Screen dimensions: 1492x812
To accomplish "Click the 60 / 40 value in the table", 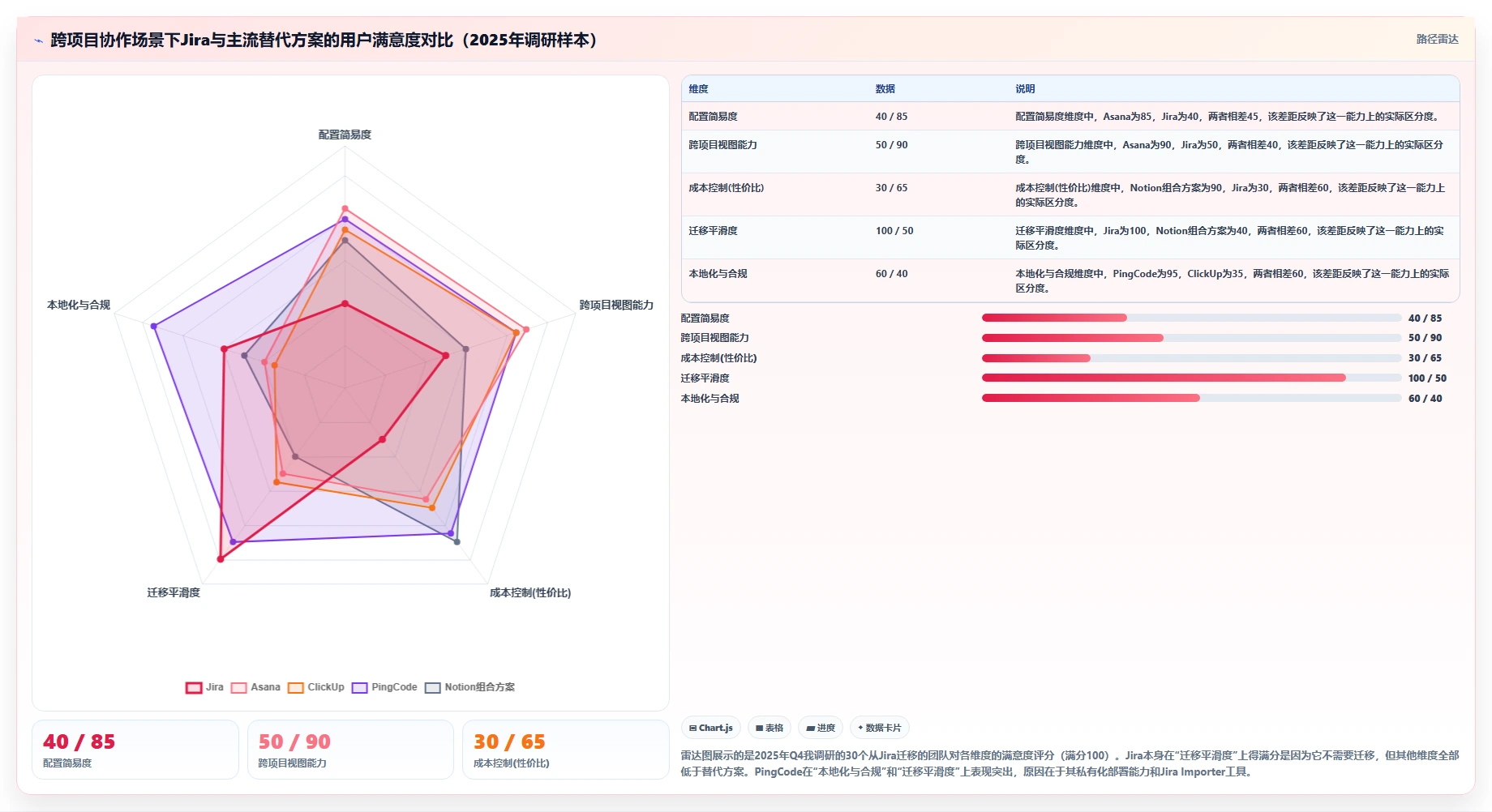I will coord(891,274).
